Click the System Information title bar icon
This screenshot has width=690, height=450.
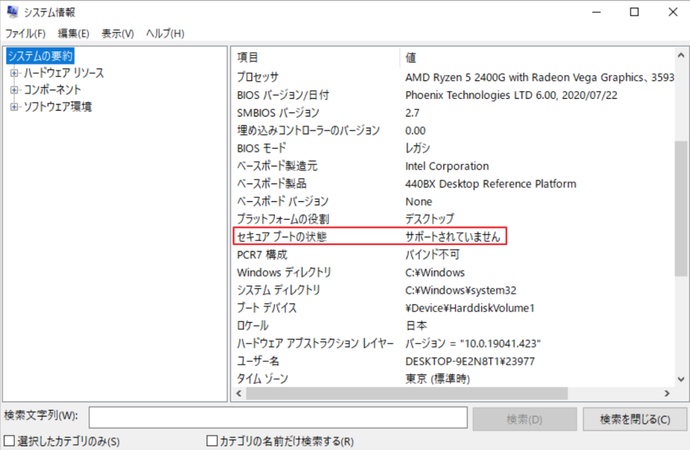(x=14, y=12)
